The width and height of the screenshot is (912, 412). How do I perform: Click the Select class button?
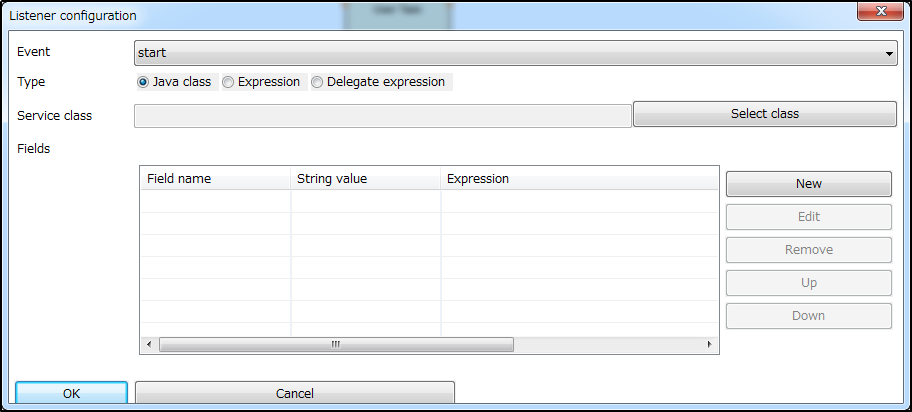[764, 114]
